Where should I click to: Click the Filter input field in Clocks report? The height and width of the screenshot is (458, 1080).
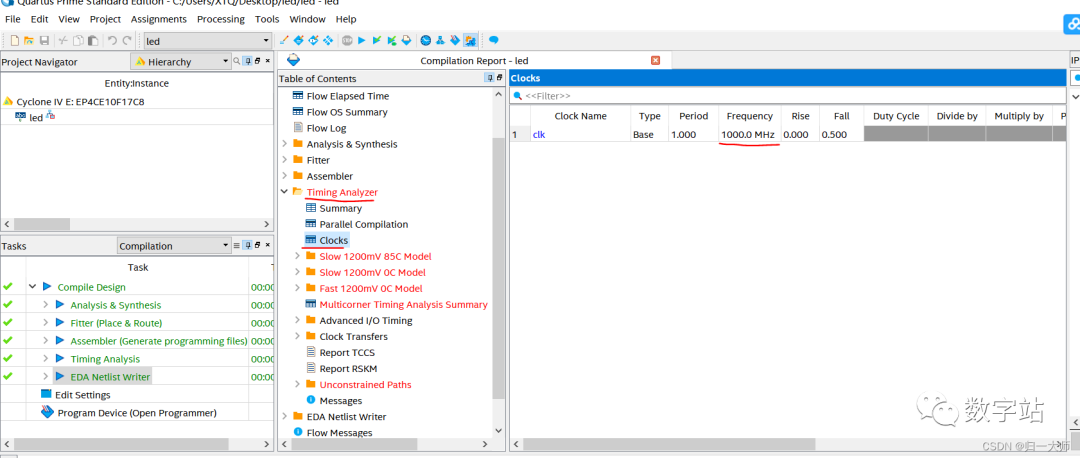[x=788, y=96]
